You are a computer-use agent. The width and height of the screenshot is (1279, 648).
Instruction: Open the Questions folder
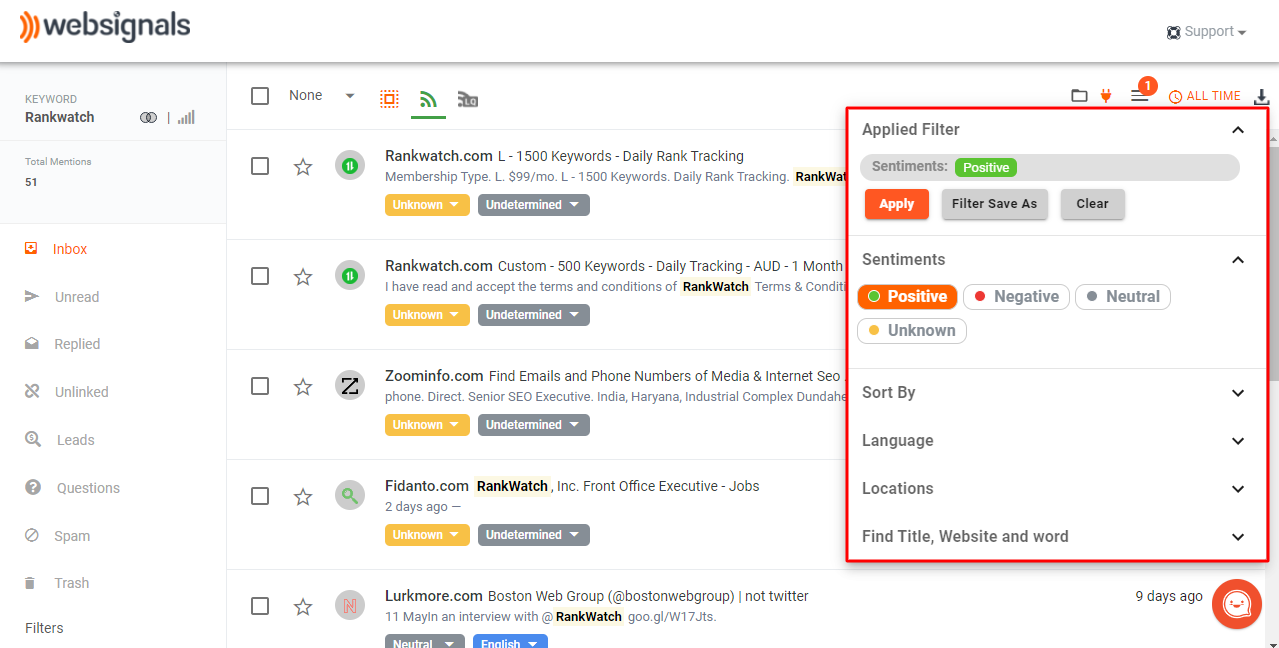(x=88, y=488)
